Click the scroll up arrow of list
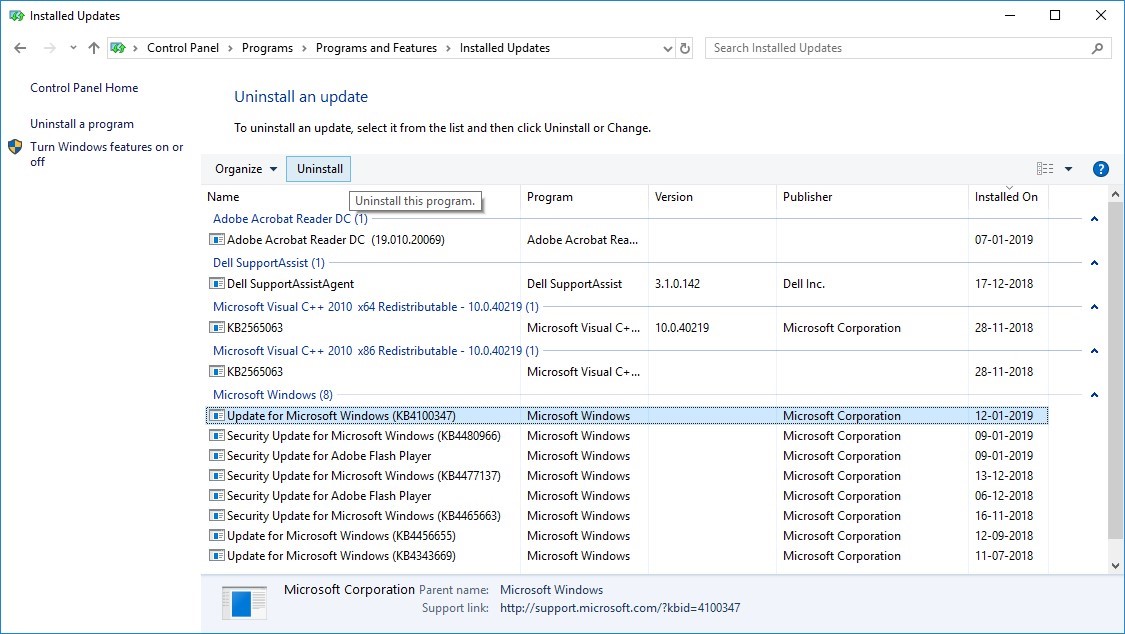 [x=1115, y=194]
